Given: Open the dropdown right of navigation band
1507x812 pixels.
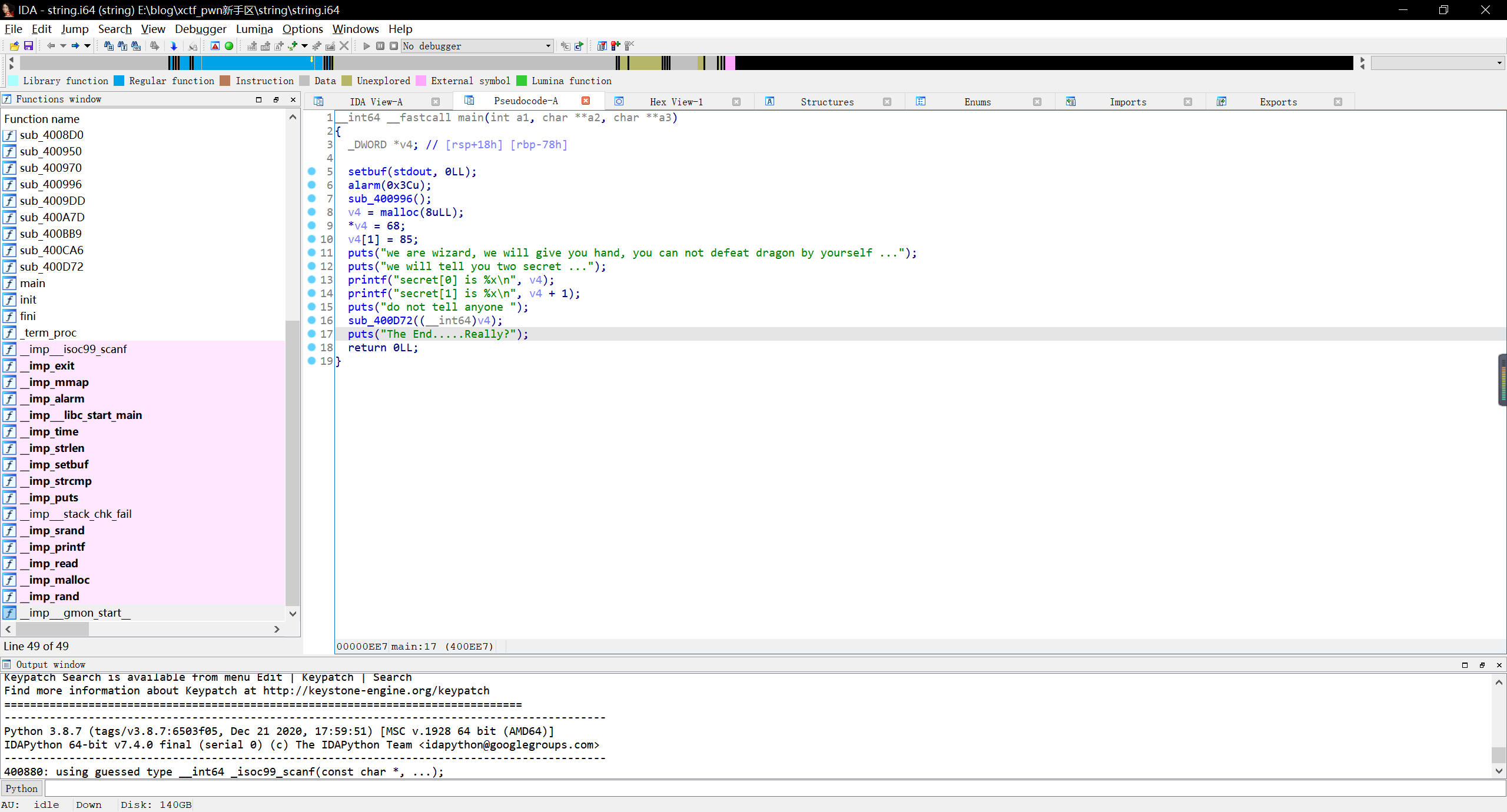Looking at the screenshot, I should (1499, 63).
